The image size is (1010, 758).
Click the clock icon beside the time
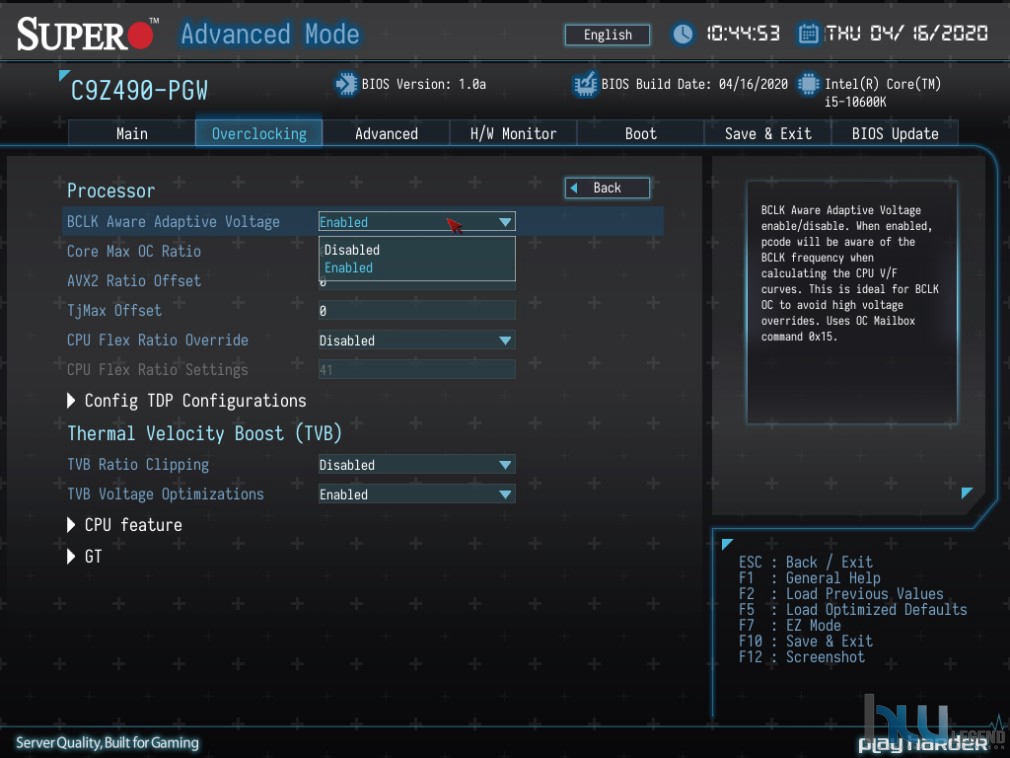[683, 33]
